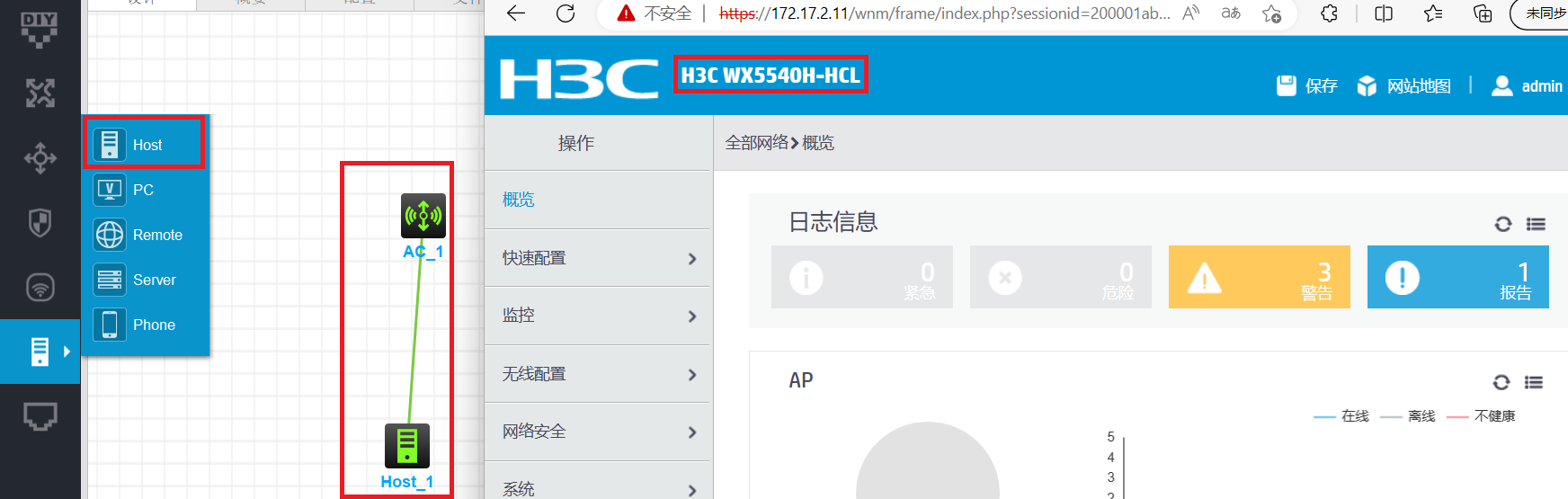Open the 日志信息 list view

point(1536,224)
